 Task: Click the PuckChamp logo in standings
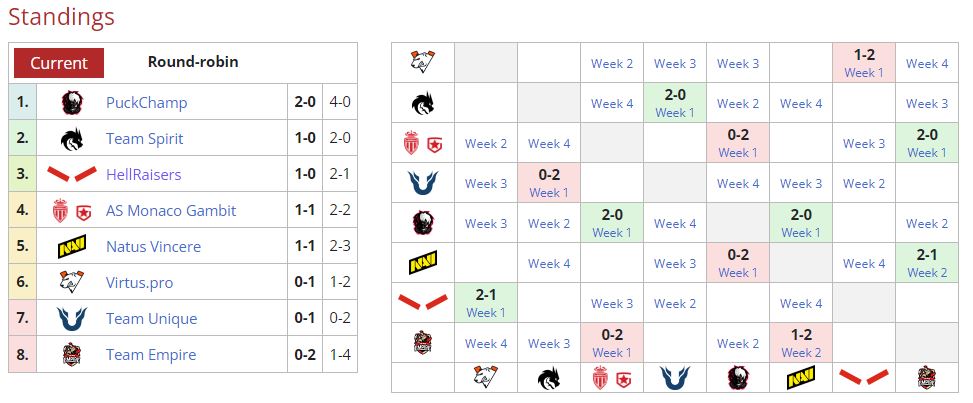click(72, 102)
